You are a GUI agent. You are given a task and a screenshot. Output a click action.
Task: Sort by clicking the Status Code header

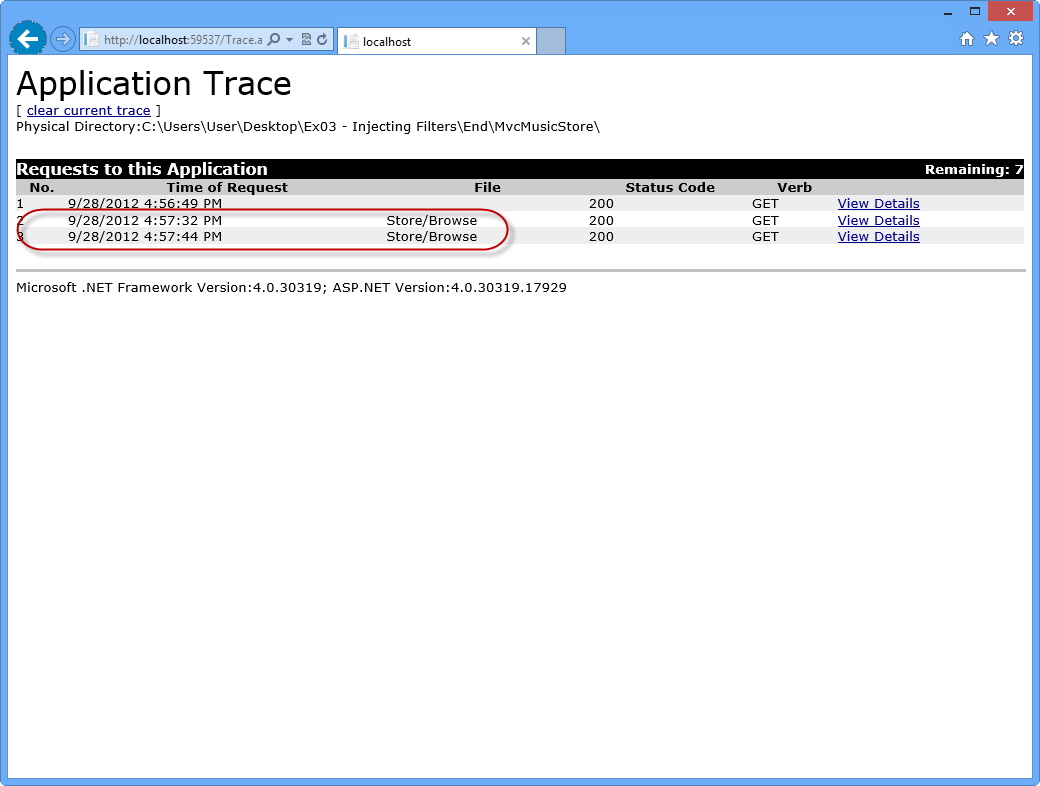pos(668,187)
